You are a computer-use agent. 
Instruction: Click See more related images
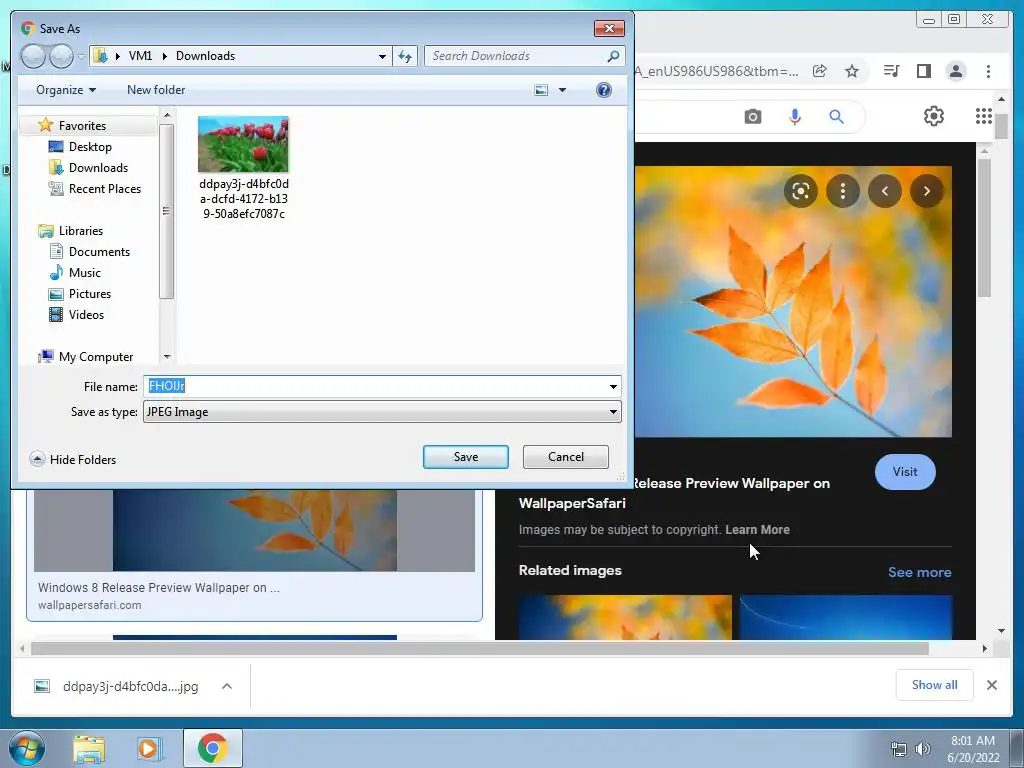tap(920, 572)
